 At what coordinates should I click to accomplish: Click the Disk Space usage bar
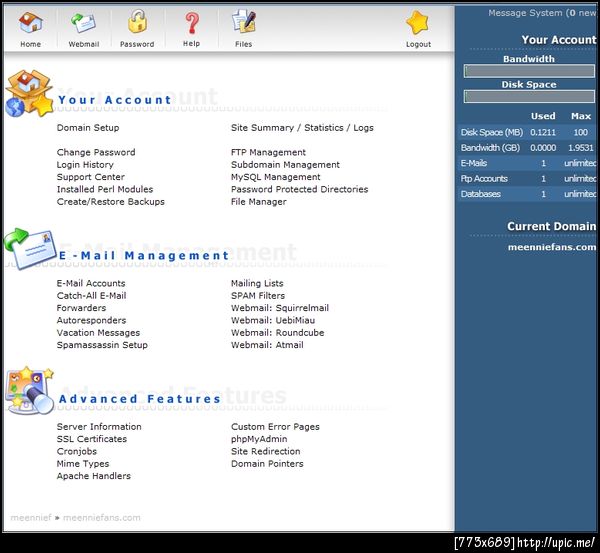point(529,96)
